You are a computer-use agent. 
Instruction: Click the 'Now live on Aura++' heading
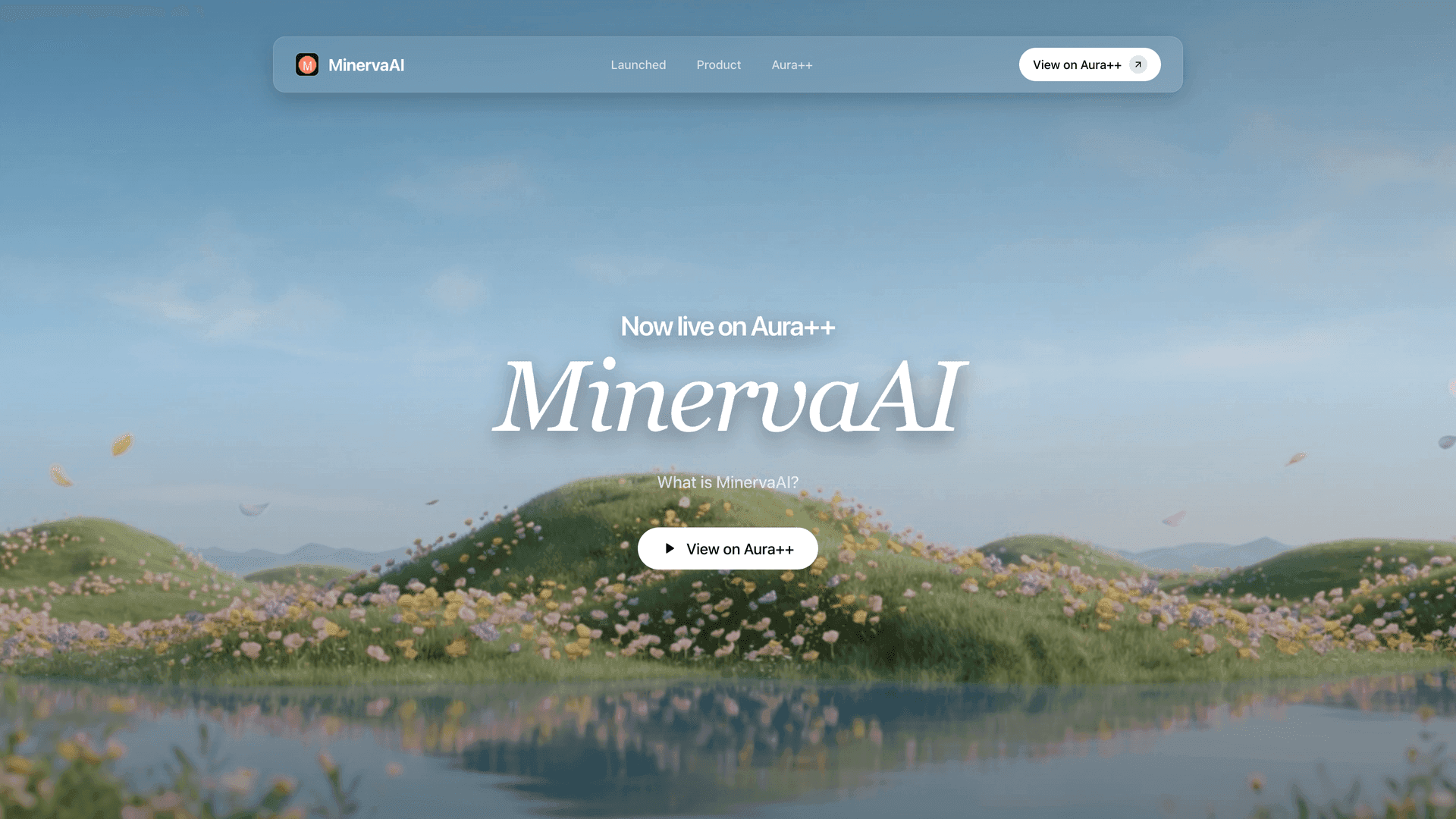tap(728, 327)
